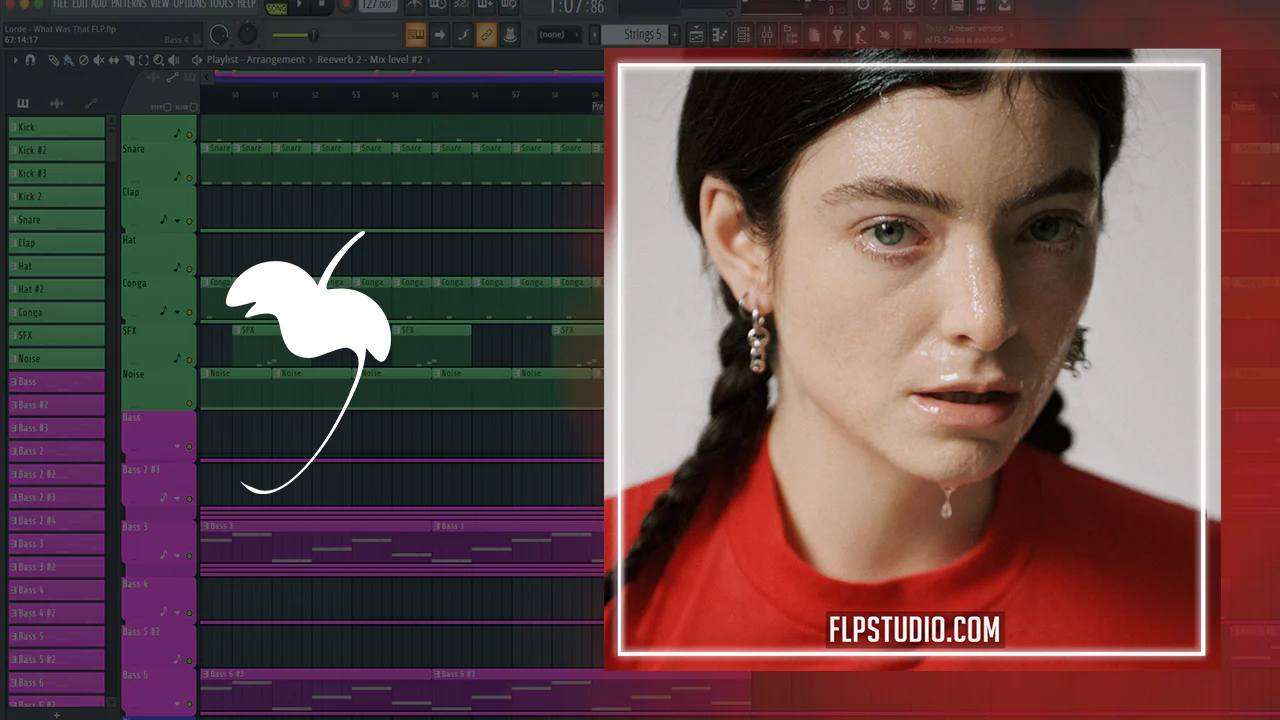
Task: Expand the Bass 2 #3 track dropdown arrow
Action: 178,498
